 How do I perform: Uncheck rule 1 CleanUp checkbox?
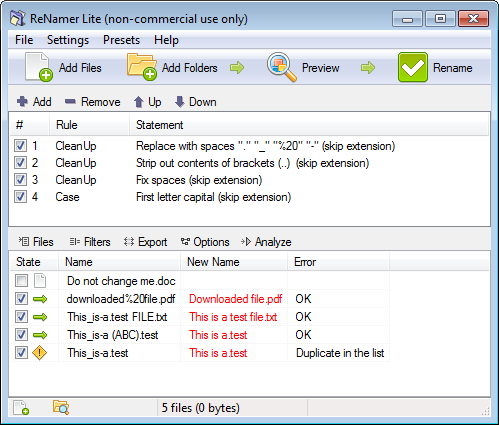(20, 146)
